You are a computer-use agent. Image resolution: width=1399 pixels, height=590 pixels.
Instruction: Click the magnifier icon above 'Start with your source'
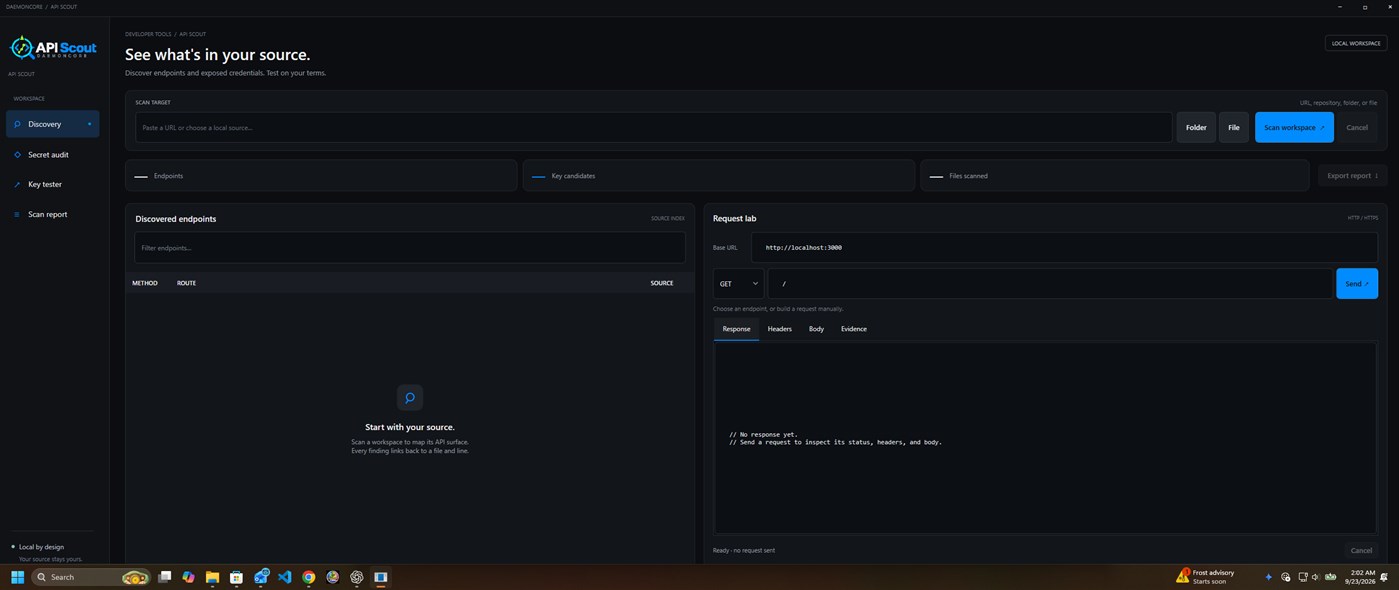(409, 397)
